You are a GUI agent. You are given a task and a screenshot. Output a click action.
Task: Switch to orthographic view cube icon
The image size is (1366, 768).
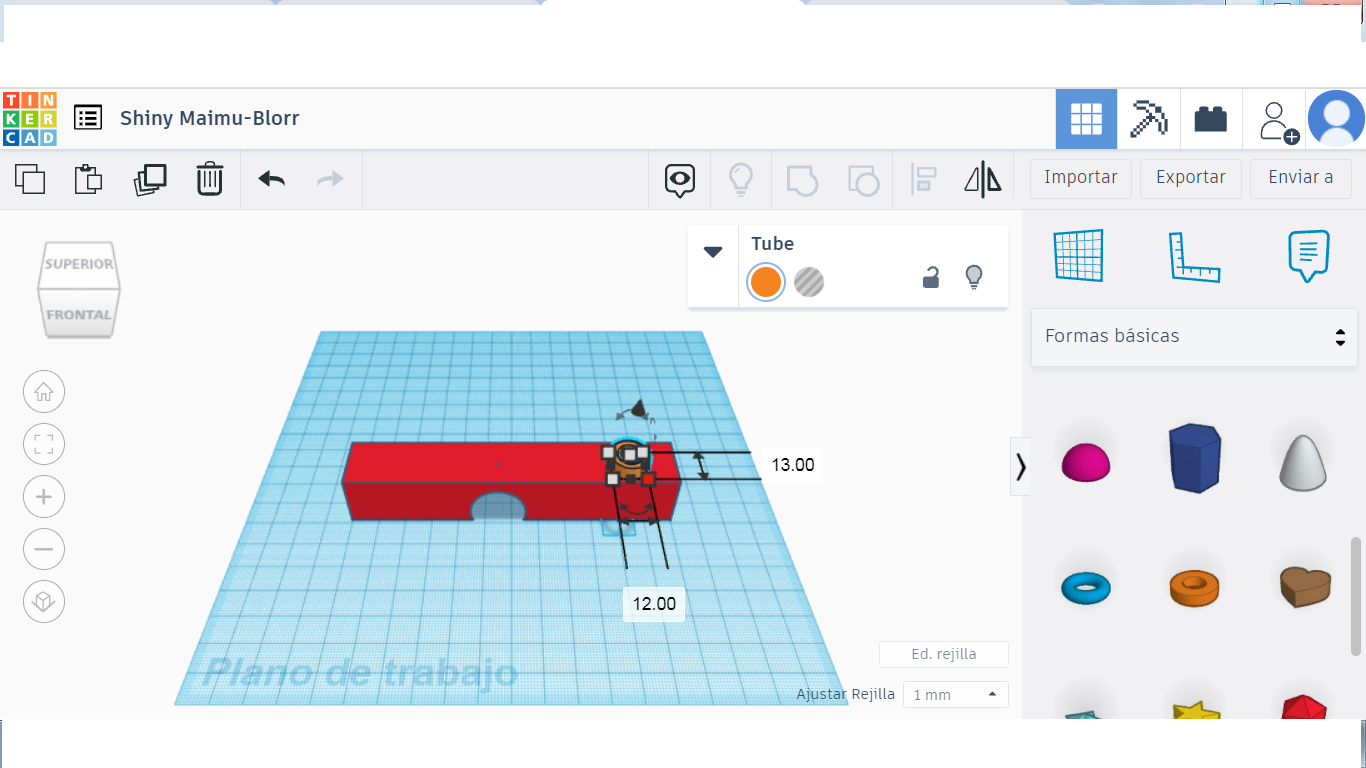pos(44,602)
